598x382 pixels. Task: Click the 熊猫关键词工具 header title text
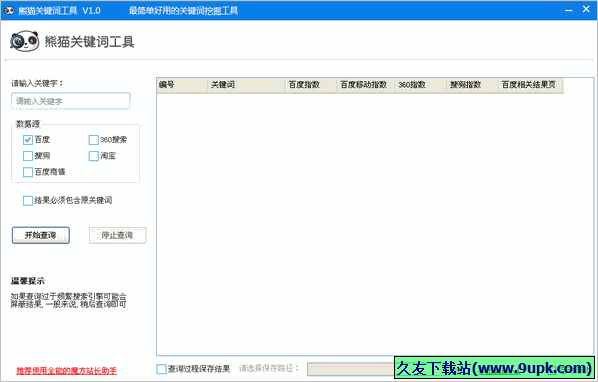point(90,42)
